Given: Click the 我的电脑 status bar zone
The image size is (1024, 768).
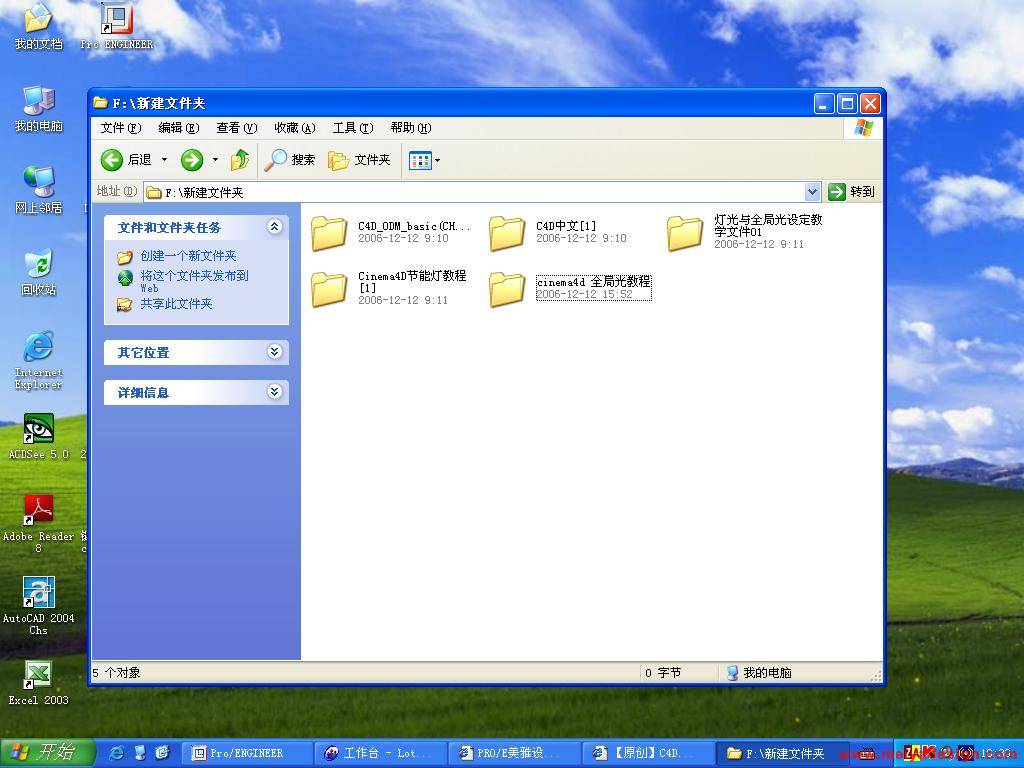Looking at the screenshot, I should [x=799, y=673].
